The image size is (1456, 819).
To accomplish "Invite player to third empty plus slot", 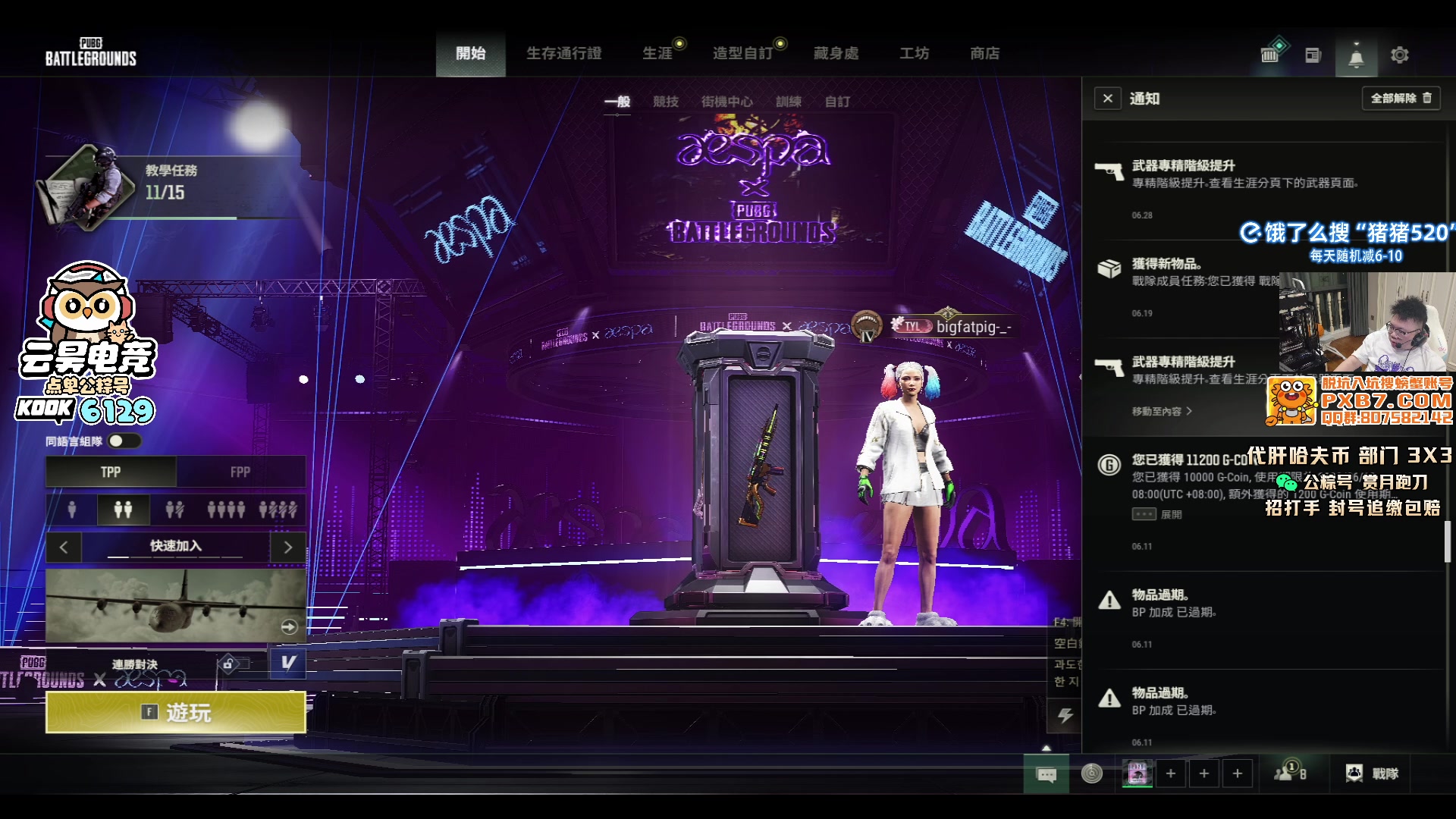I will click(1238, 773).
